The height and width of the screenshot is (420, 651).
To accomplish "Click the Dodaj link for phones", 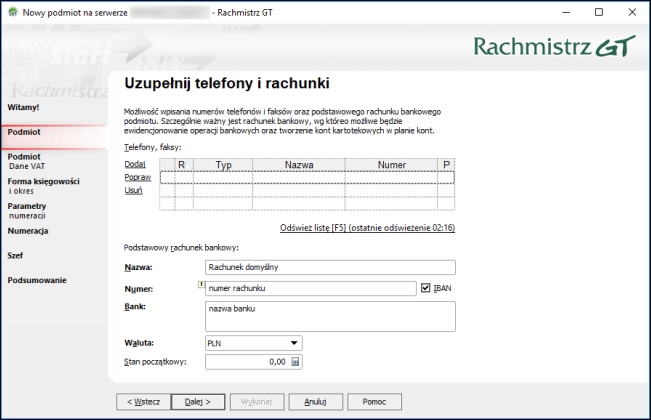I will pos(135,164).
